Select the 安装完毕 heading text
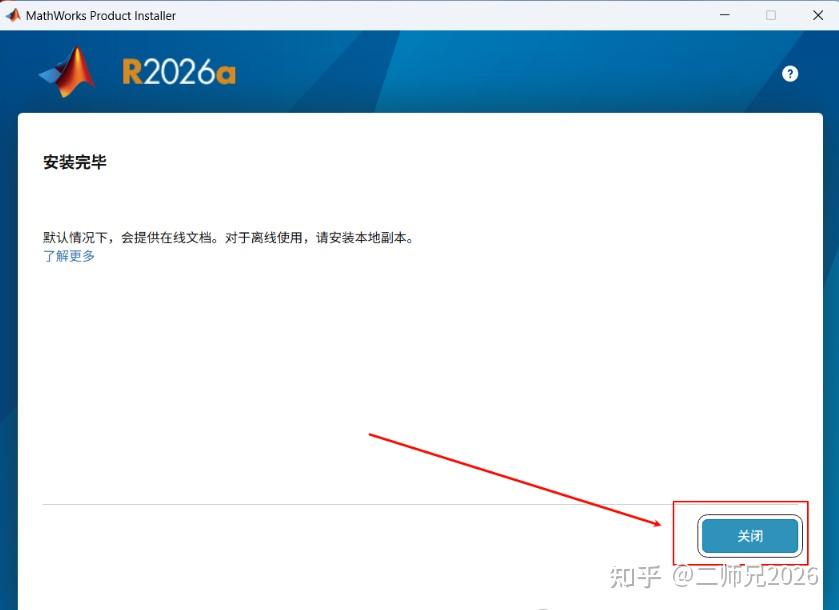This screenshot has height=610, width=839. (x=75, y=162)
